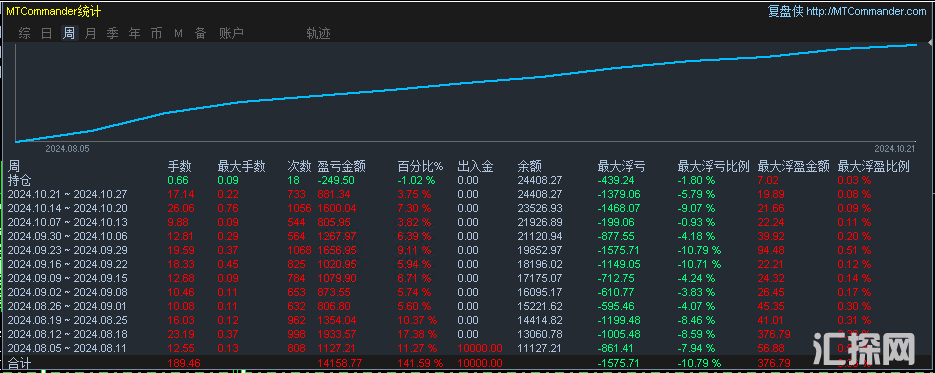This screenshot has width=935, height=373.
Task: Click the 最大浮盈比例 column header
Action: click(874, 166)
